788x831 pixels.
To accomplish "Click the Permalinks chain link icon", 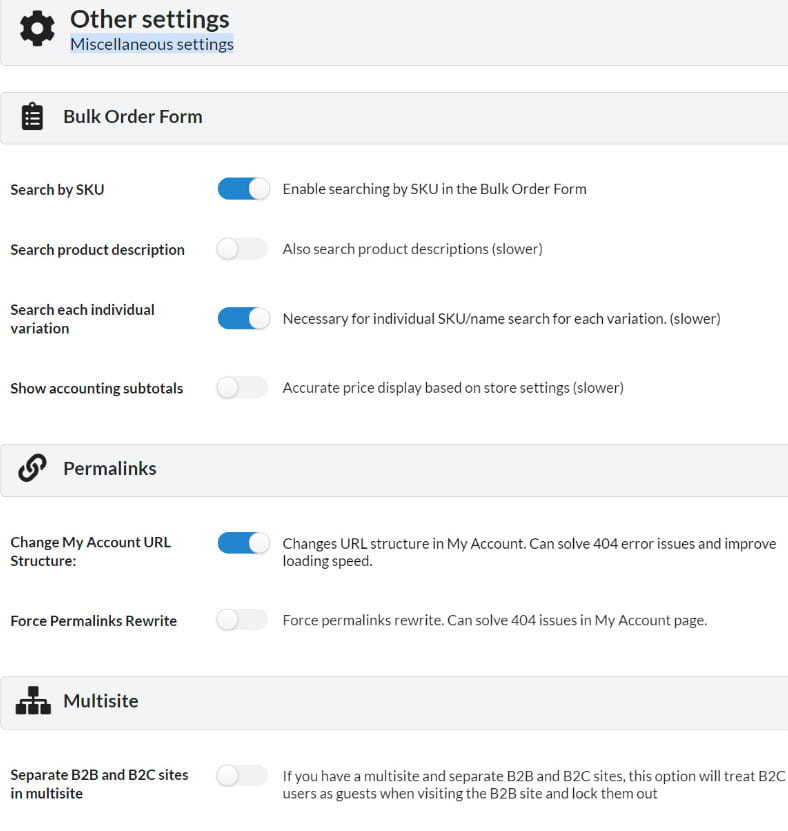I will pyautogui.click(x=32, y=468).
